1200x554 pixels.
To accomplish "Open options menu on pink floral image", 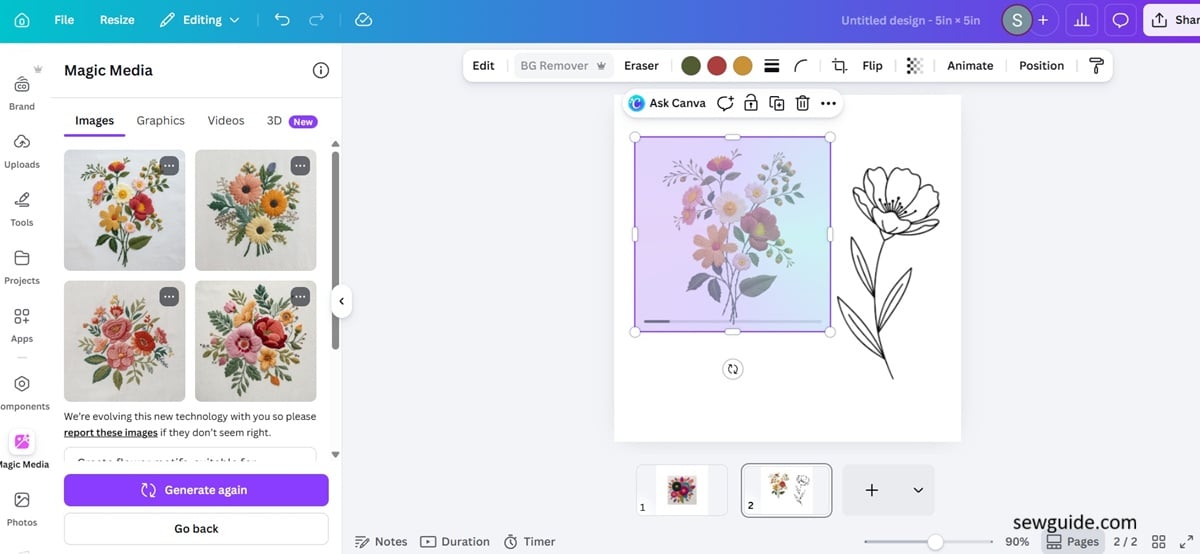I will 169,296.
